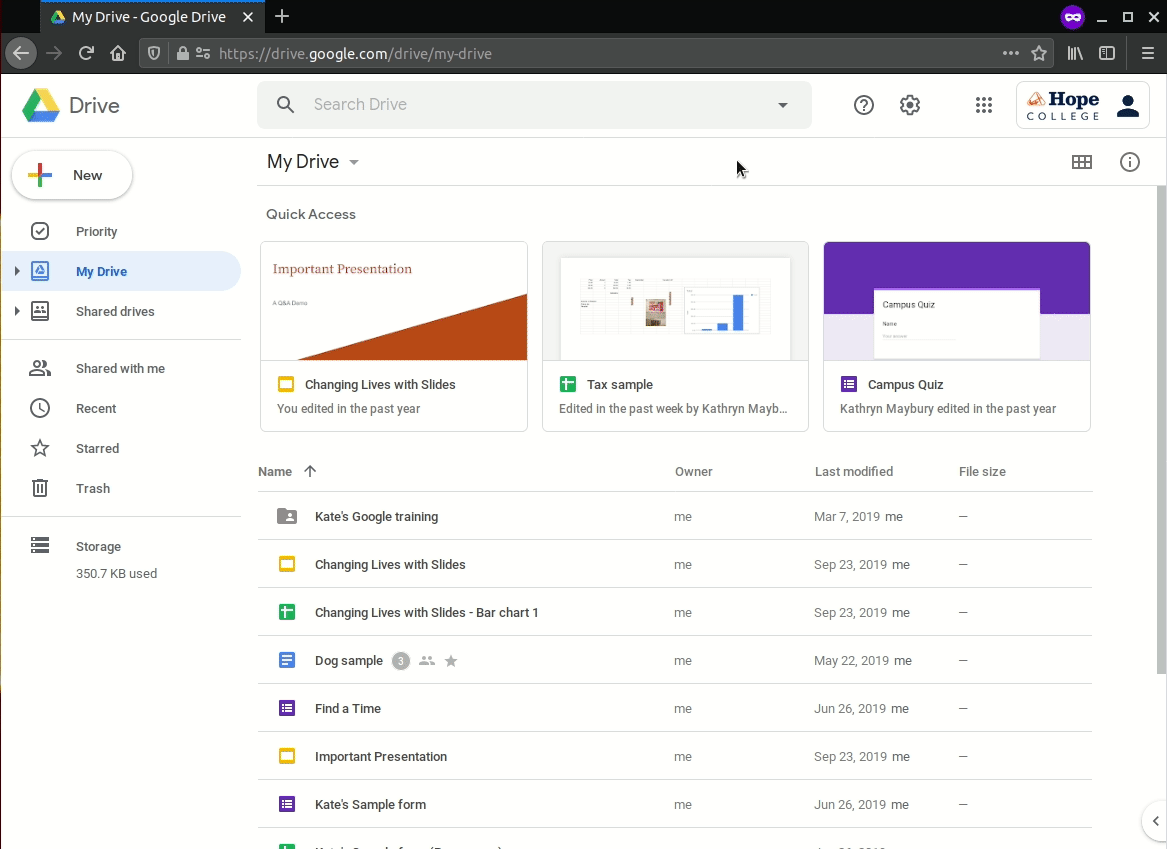The width and height of the screenshot is (1167, 849).
Task: Click the New button
Action: [71, 174]
